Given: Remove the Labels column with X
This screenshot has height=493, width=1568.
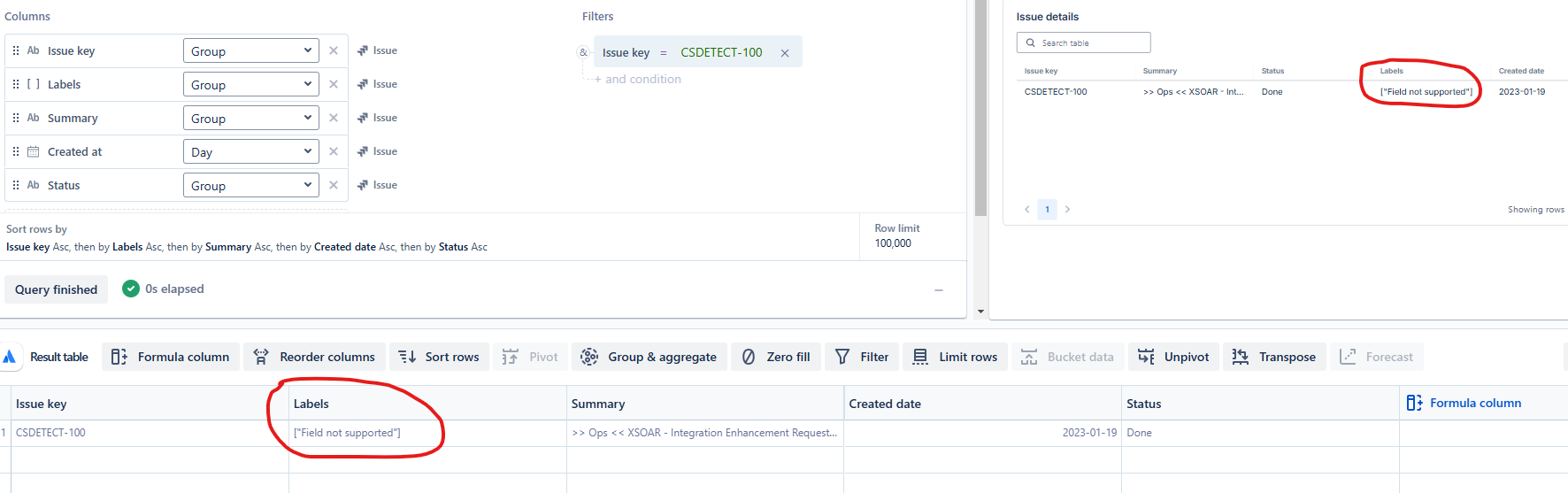Looking at the screenshot, I should pyautogui.click(x=334, y=84).
